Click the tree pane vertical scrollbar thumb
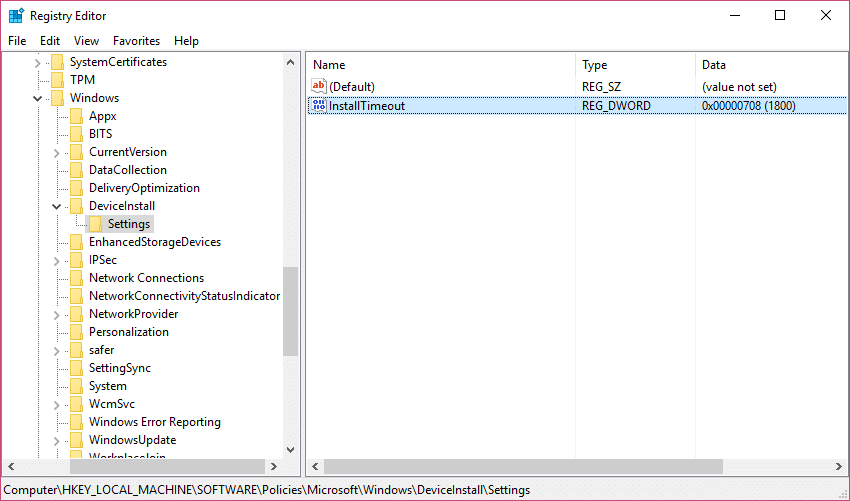 (291, 311)
